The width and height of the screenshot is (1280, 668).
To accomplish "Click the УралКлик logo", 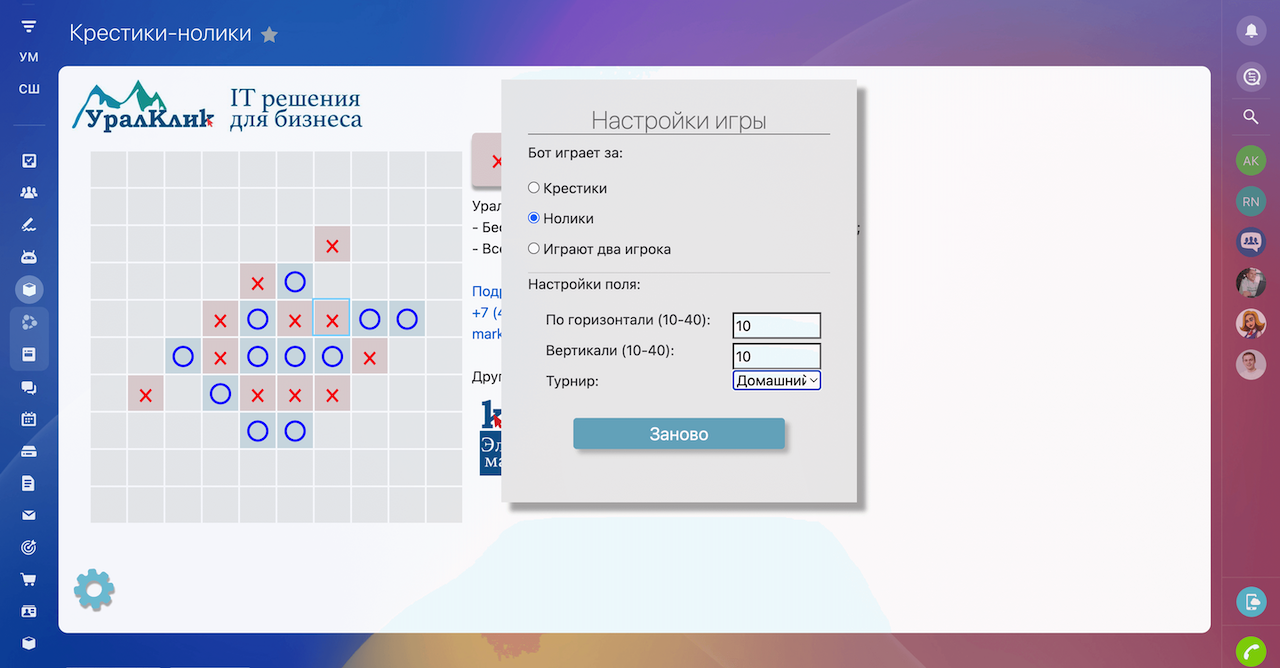I will click(143, 107).
